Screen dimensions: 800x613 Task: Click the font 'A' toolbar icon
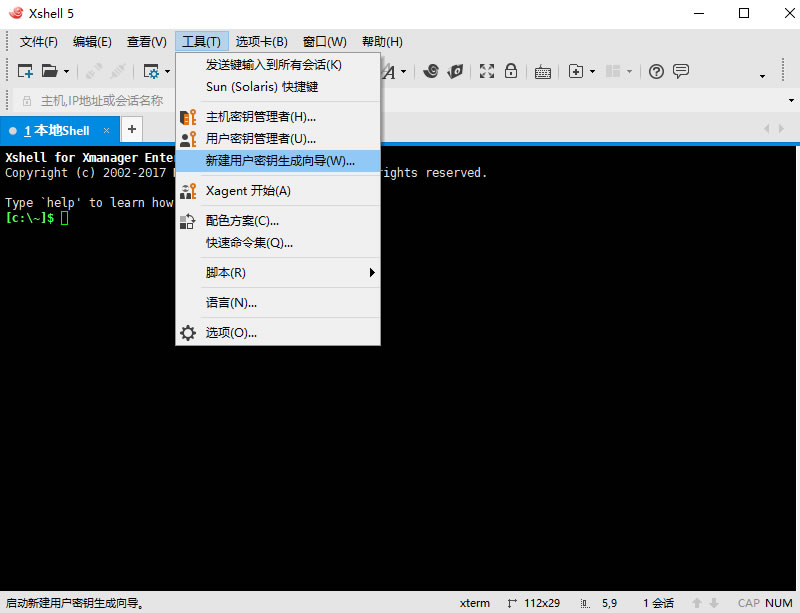point(389,71)
